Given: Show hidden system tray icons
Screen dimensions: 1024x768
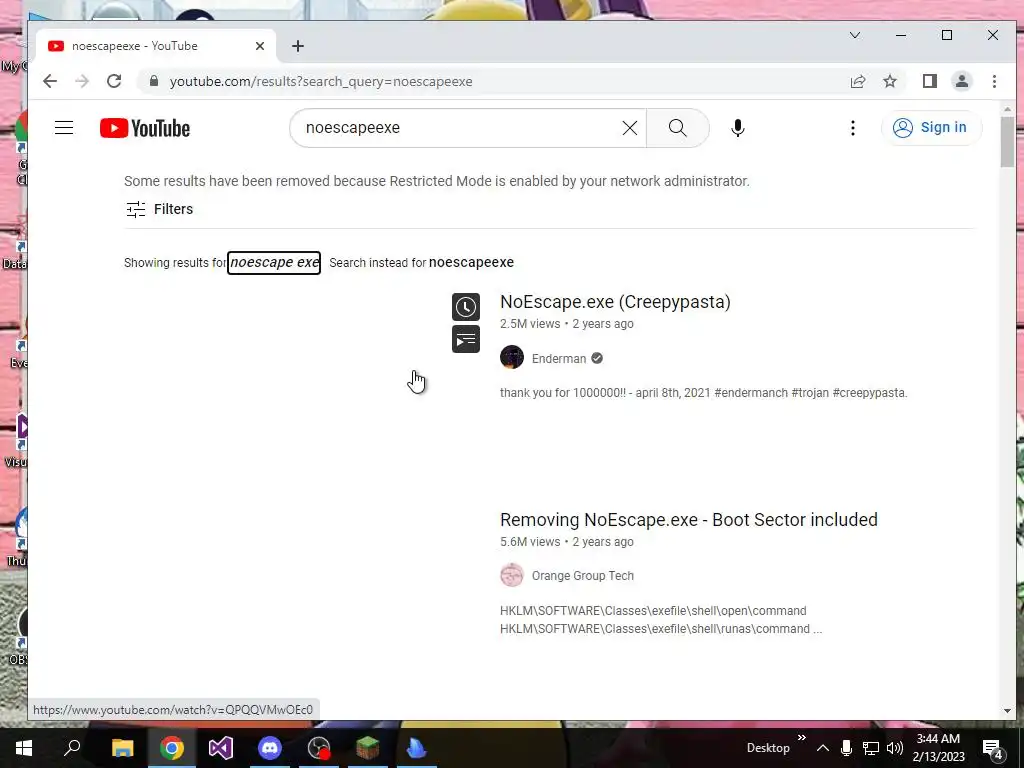Looking at the screenshot, I should 822,748.
